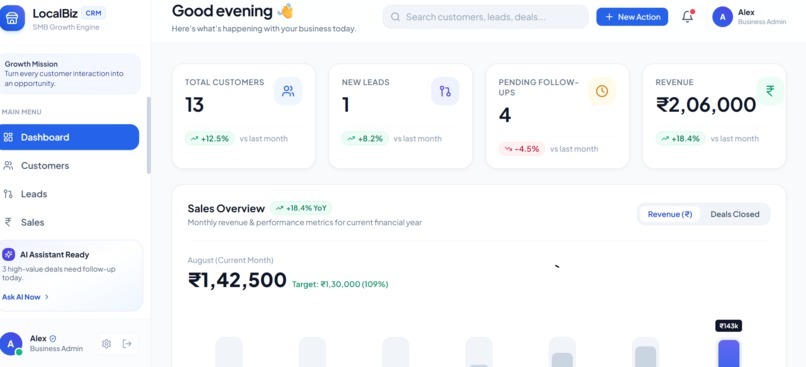Click the CRM badge beside LocalBiz
This screenshot has height=367, width=806.
(93, 13)
